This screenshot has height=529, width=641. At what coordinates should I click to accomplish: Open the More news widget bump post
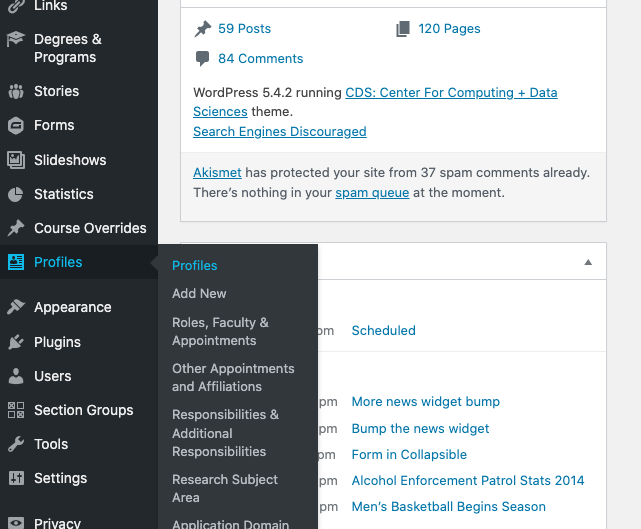tap(426, 401)
